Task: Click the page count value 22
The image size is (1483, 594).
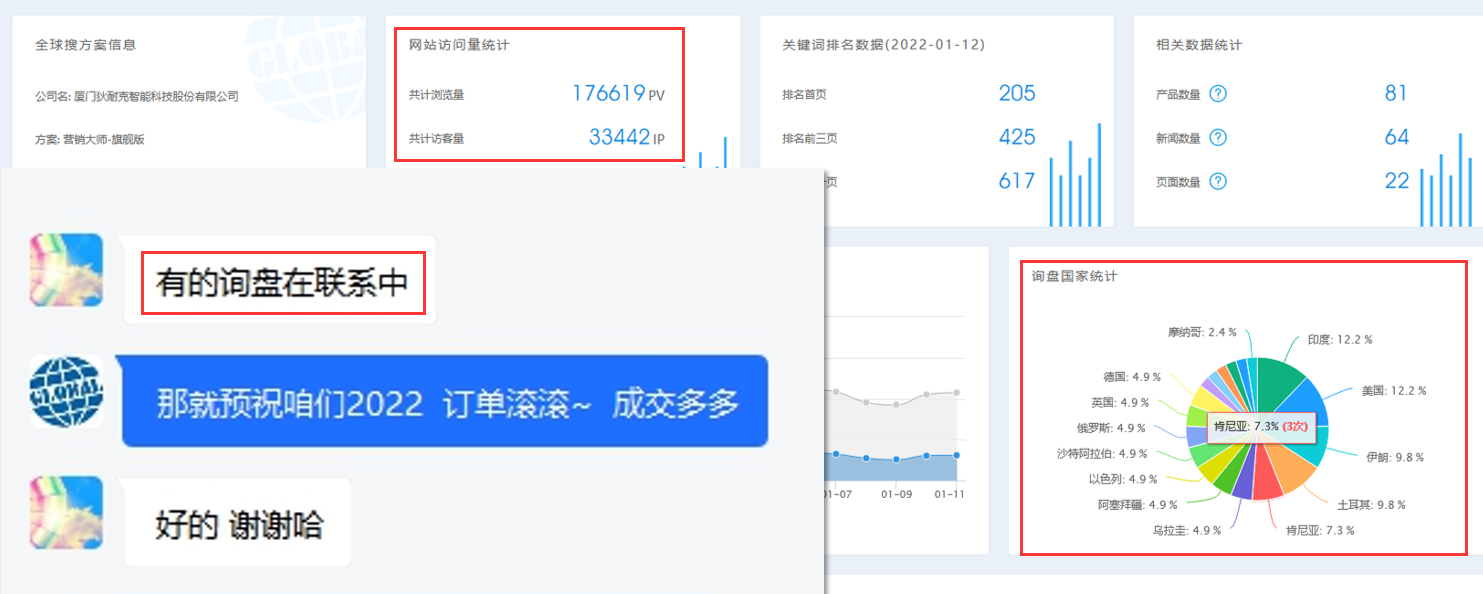Action: [x=1396, y=182]
